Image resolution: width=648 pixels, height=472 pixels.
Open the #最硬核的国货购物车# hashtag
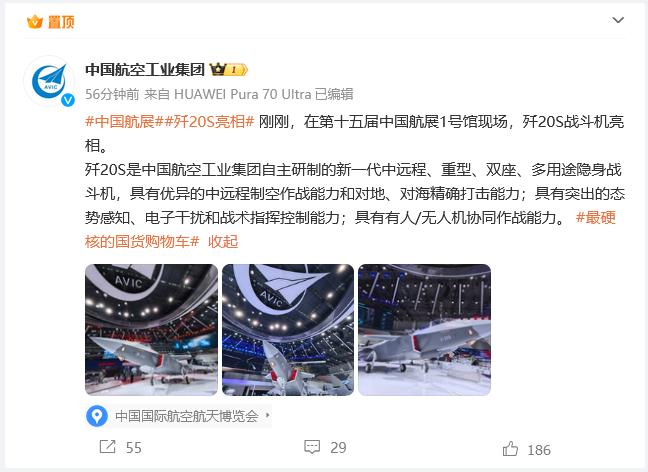(350, 229)
